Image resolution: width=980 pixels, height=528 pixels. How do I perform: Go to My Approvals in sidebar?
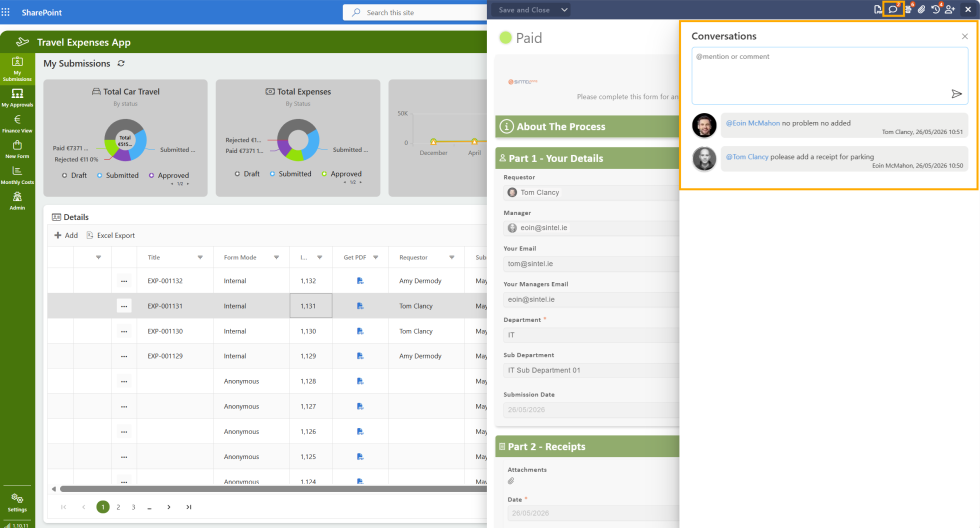tap(17, 97)
